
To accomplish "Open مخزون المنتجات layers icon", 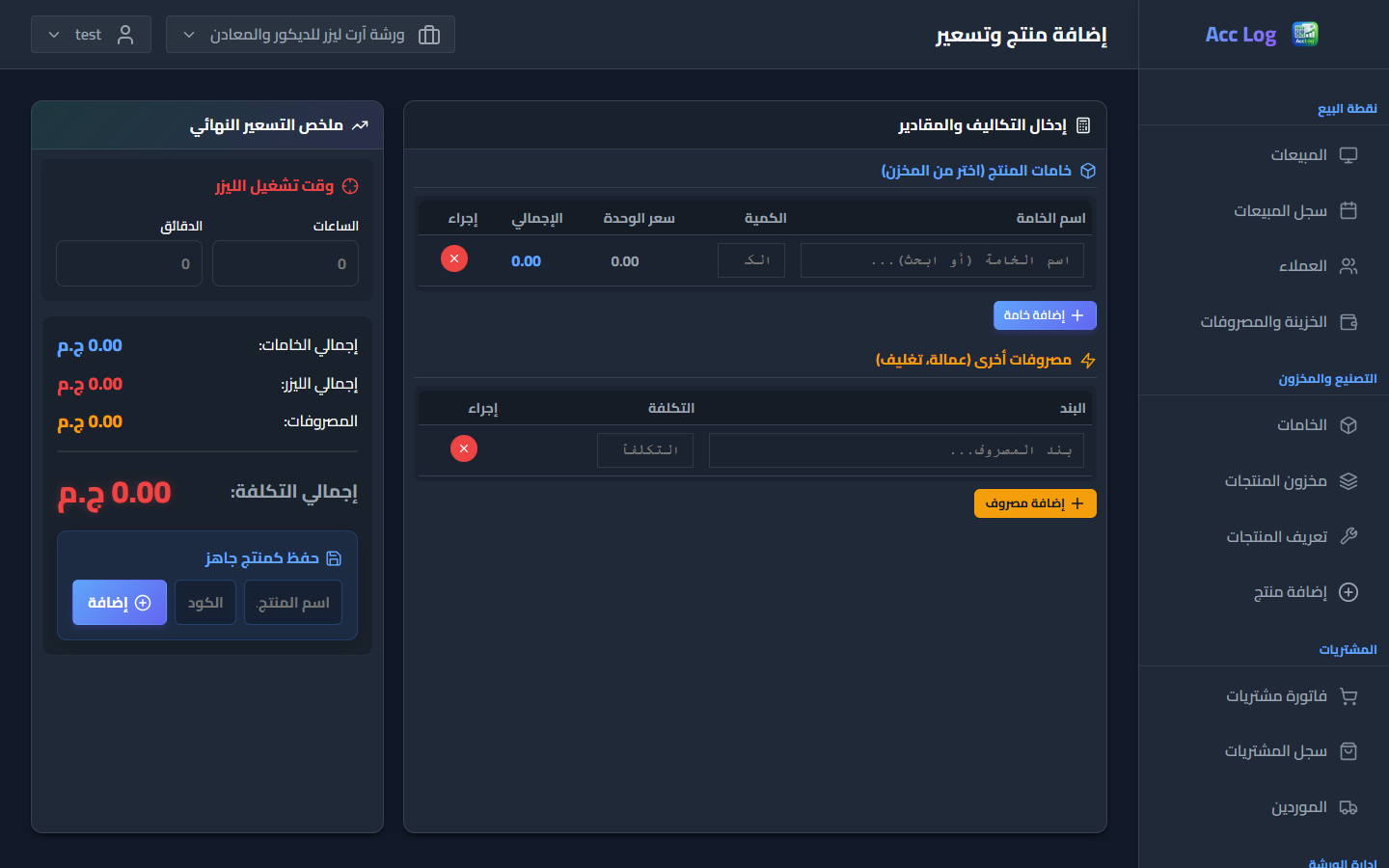I will click(1348, 481).
